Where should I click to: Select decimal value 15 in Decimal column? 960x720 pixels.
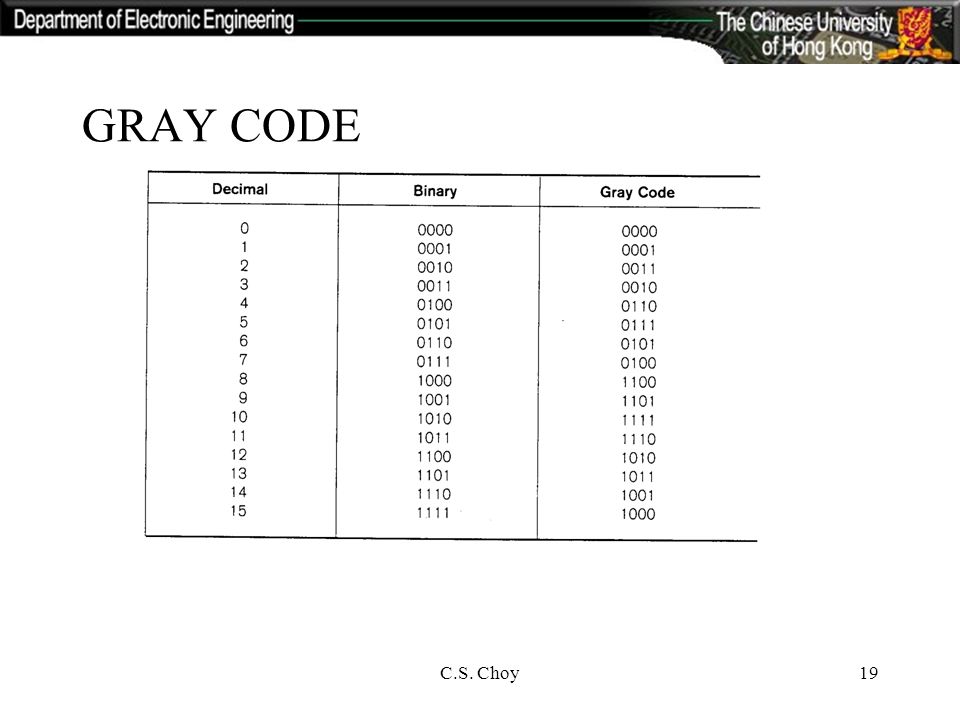click(239, 511)
